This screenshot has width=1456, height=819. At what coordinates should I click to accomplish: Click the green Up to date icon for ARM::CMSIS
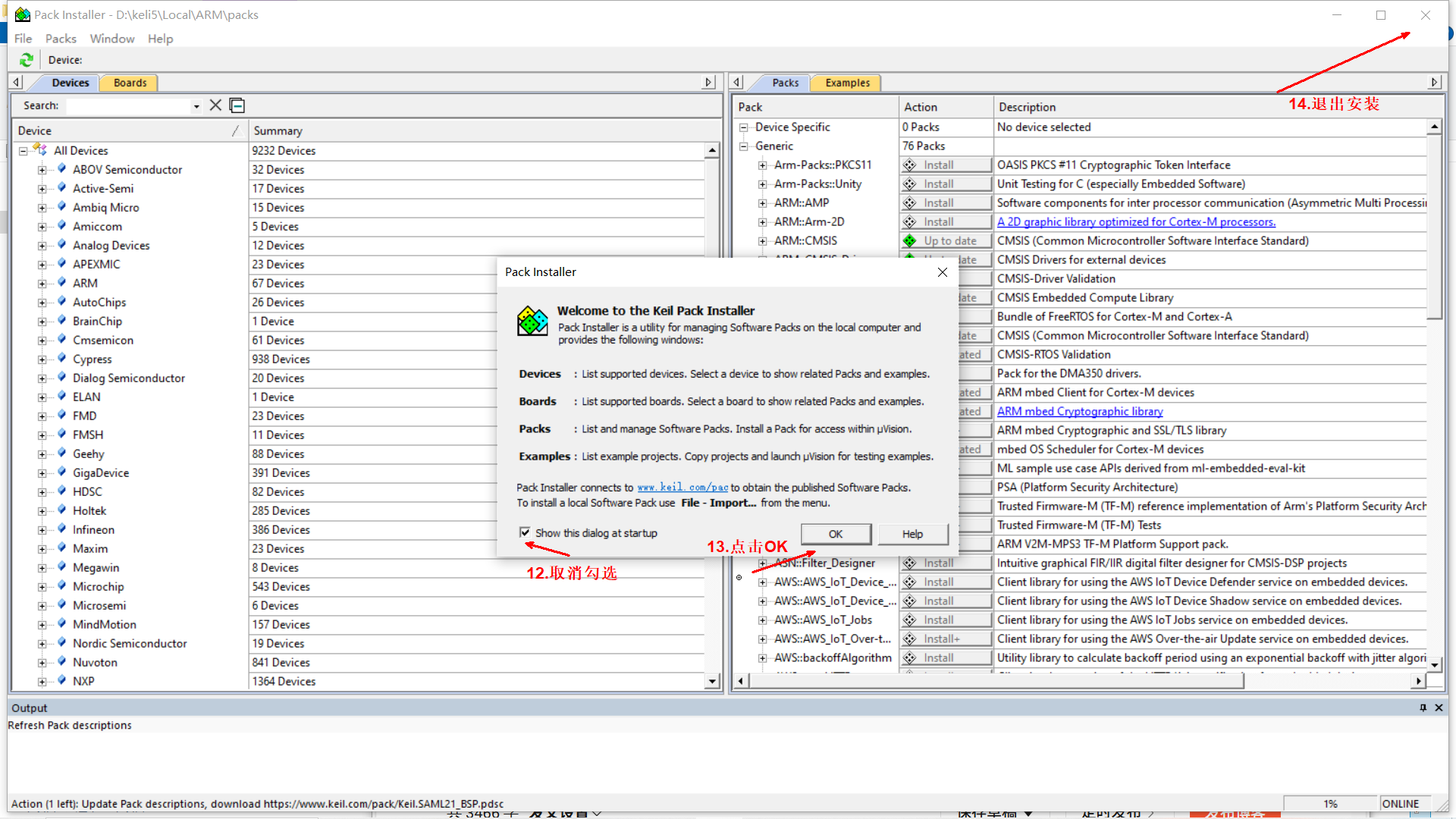click(909, 241)
